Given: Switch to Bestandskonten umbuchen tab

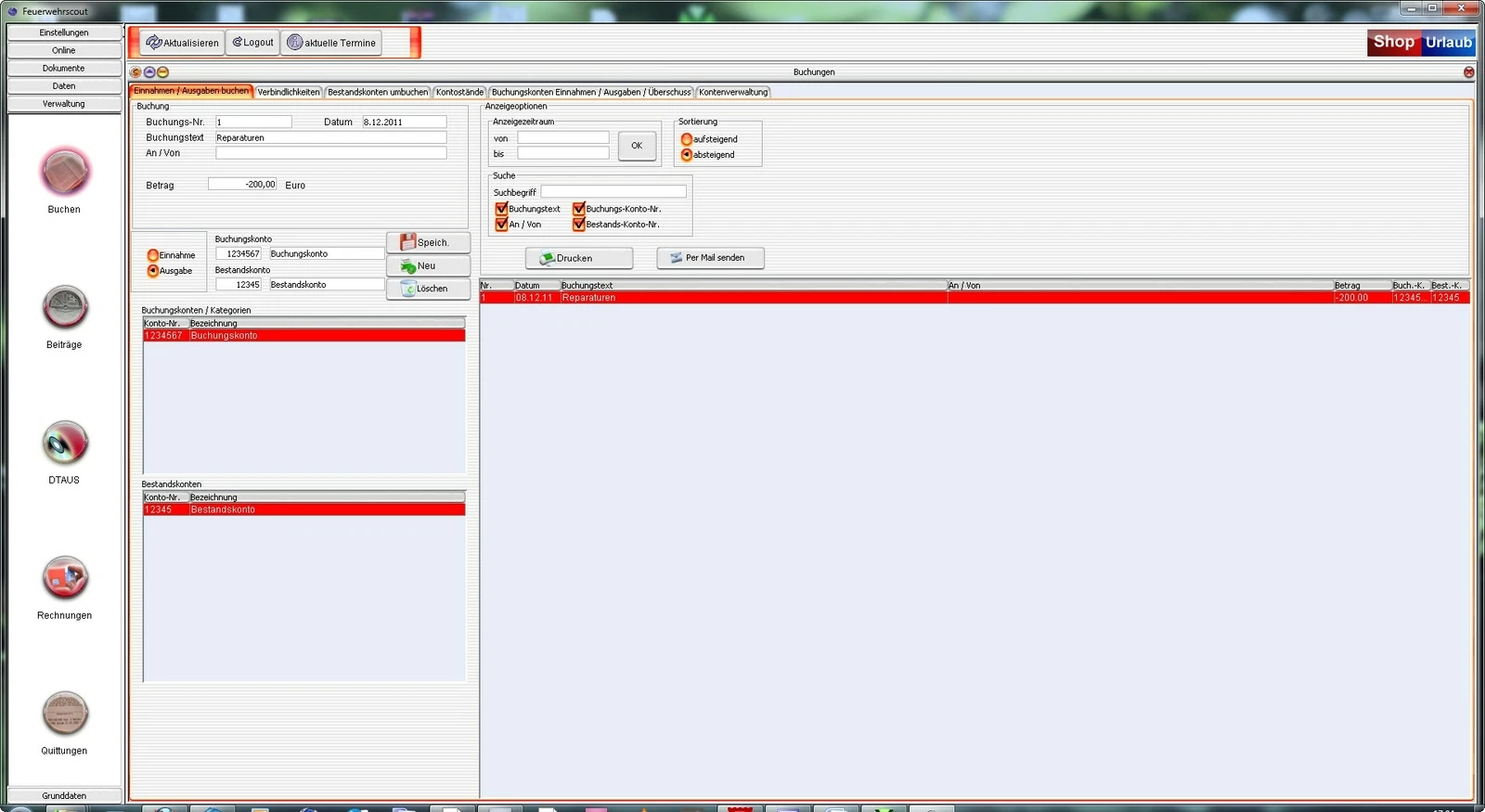Looking at the screenshot, I should [378, 92].
